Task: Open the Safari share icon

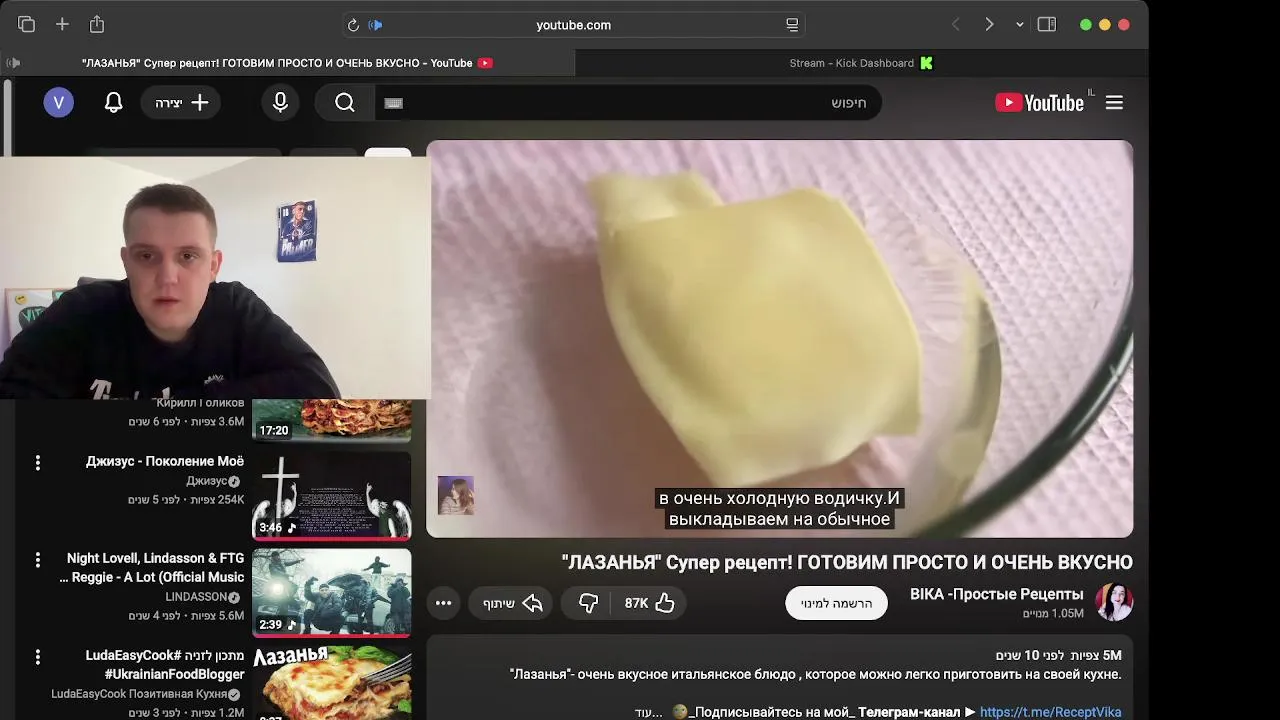Action: coord(97,24)
